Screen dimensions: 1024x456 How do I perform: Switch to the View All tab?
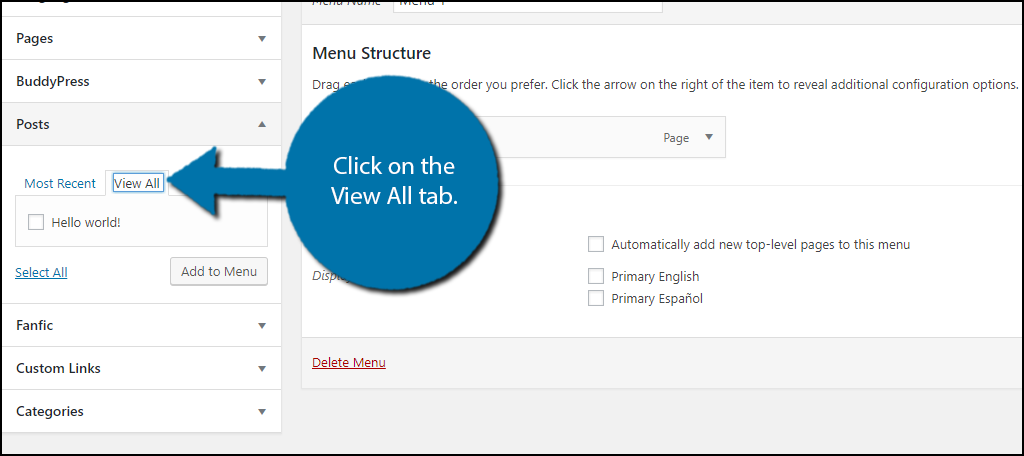pos(137,184)
